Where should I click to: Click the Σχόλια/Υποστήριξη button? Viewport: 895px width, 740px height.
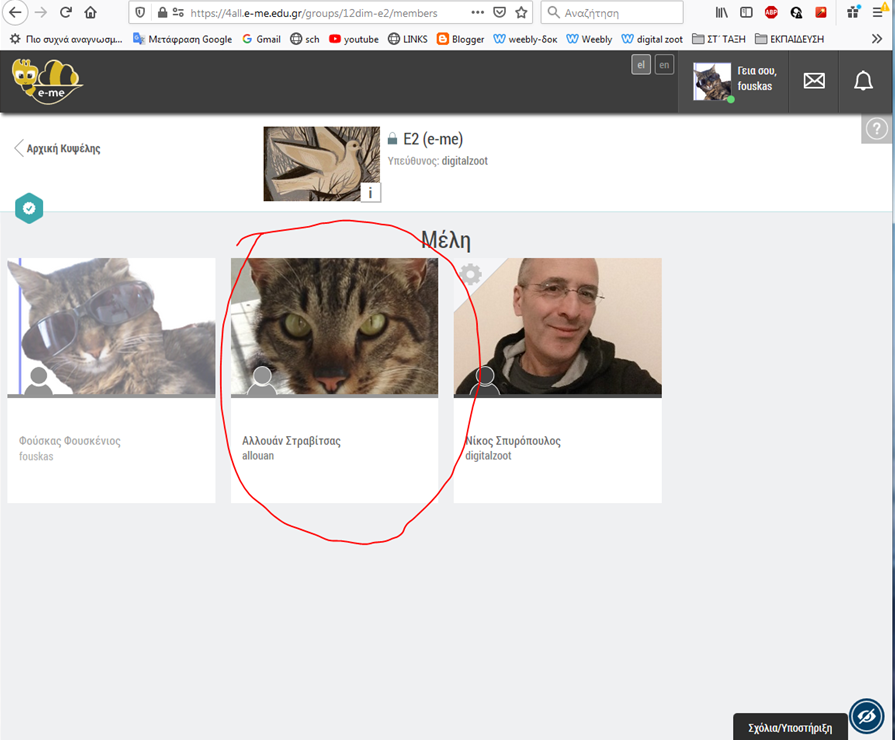pos(790,727)
